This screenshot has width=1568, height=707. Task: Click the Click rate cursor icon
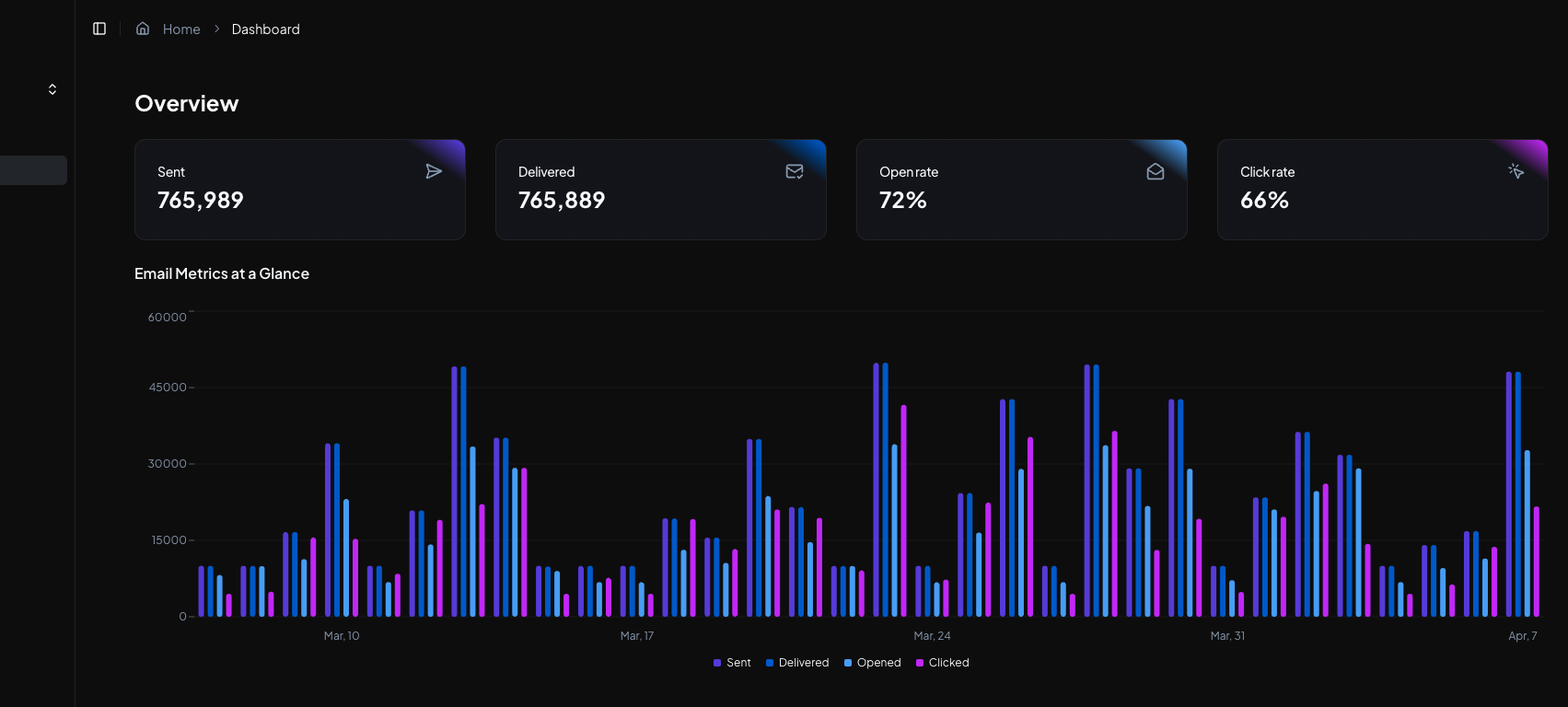(1516, 171)
